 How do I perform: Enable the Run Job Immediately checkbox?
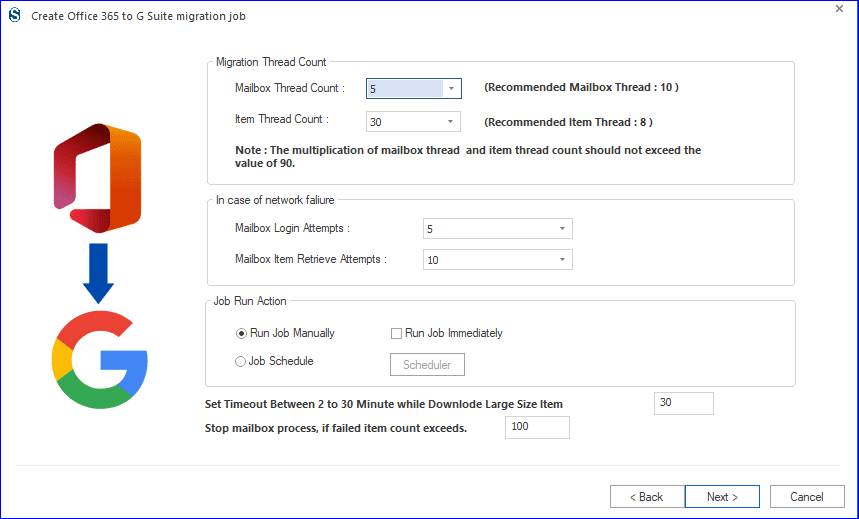446,333
